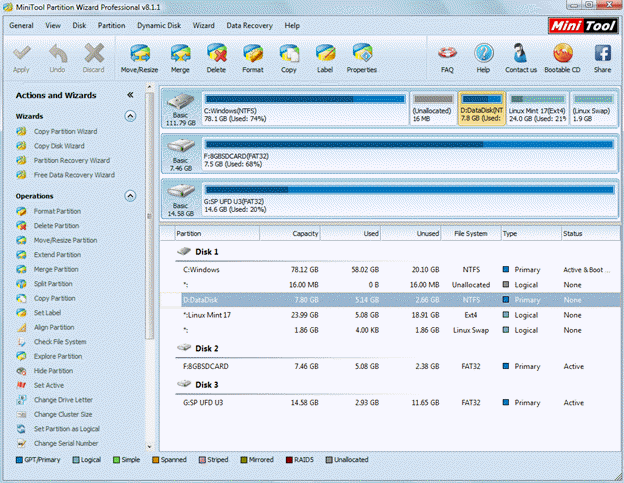Open the Data Recovery menu
The width and height of the screenshot is (624, 483).
click(x=250, y=25)
